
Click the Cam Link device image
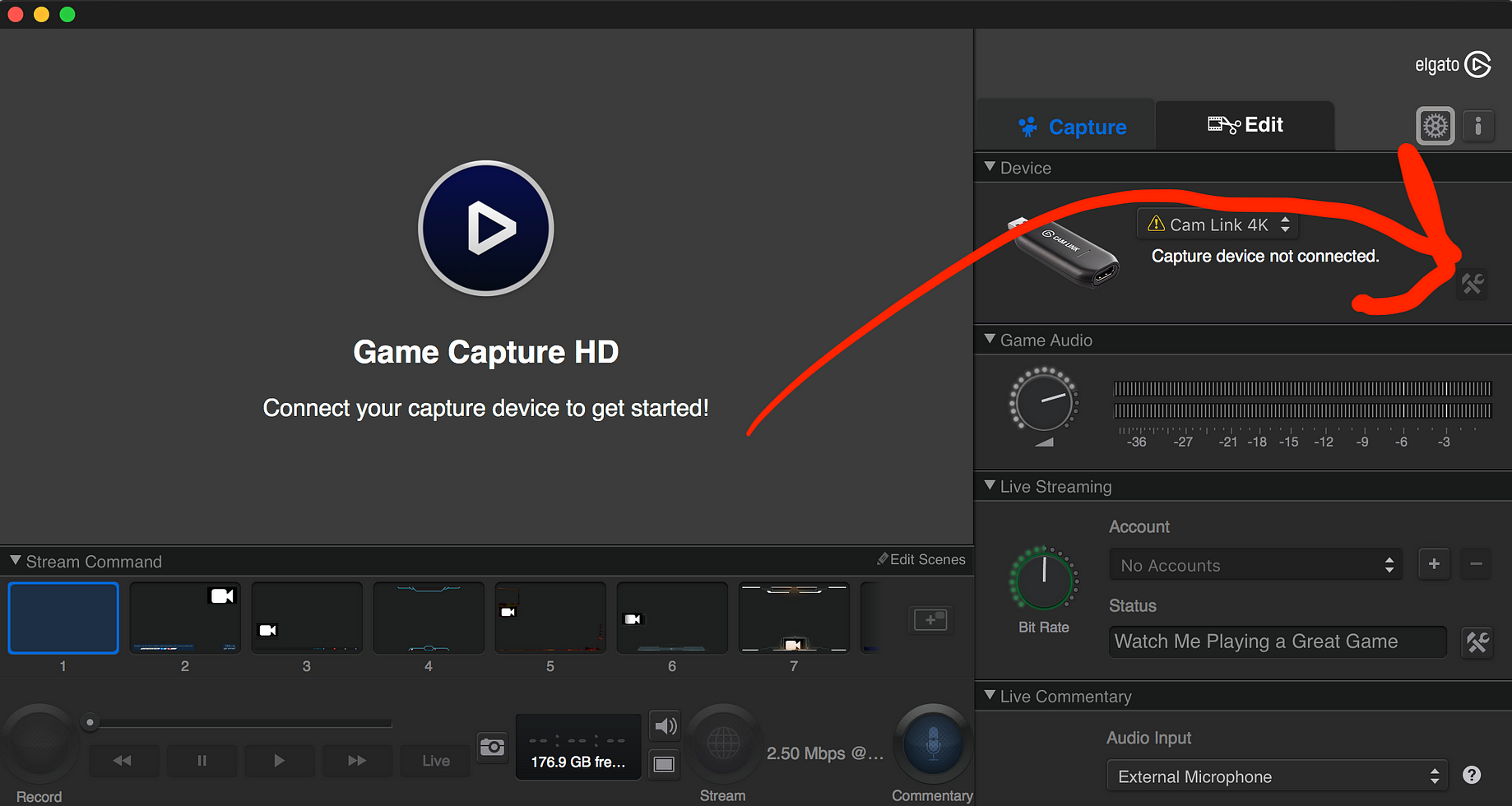pyautogui.click(x=1064, y=251)
